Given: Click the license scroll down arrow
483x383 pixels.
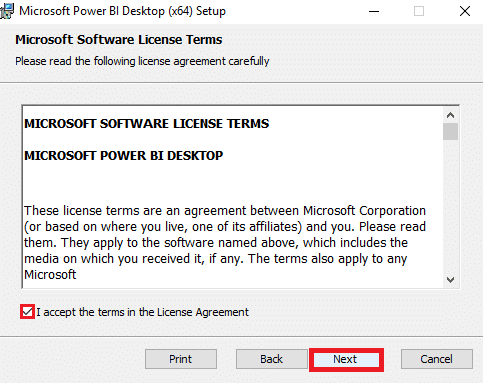Looking at the screenshot, I should coord(450,280).
